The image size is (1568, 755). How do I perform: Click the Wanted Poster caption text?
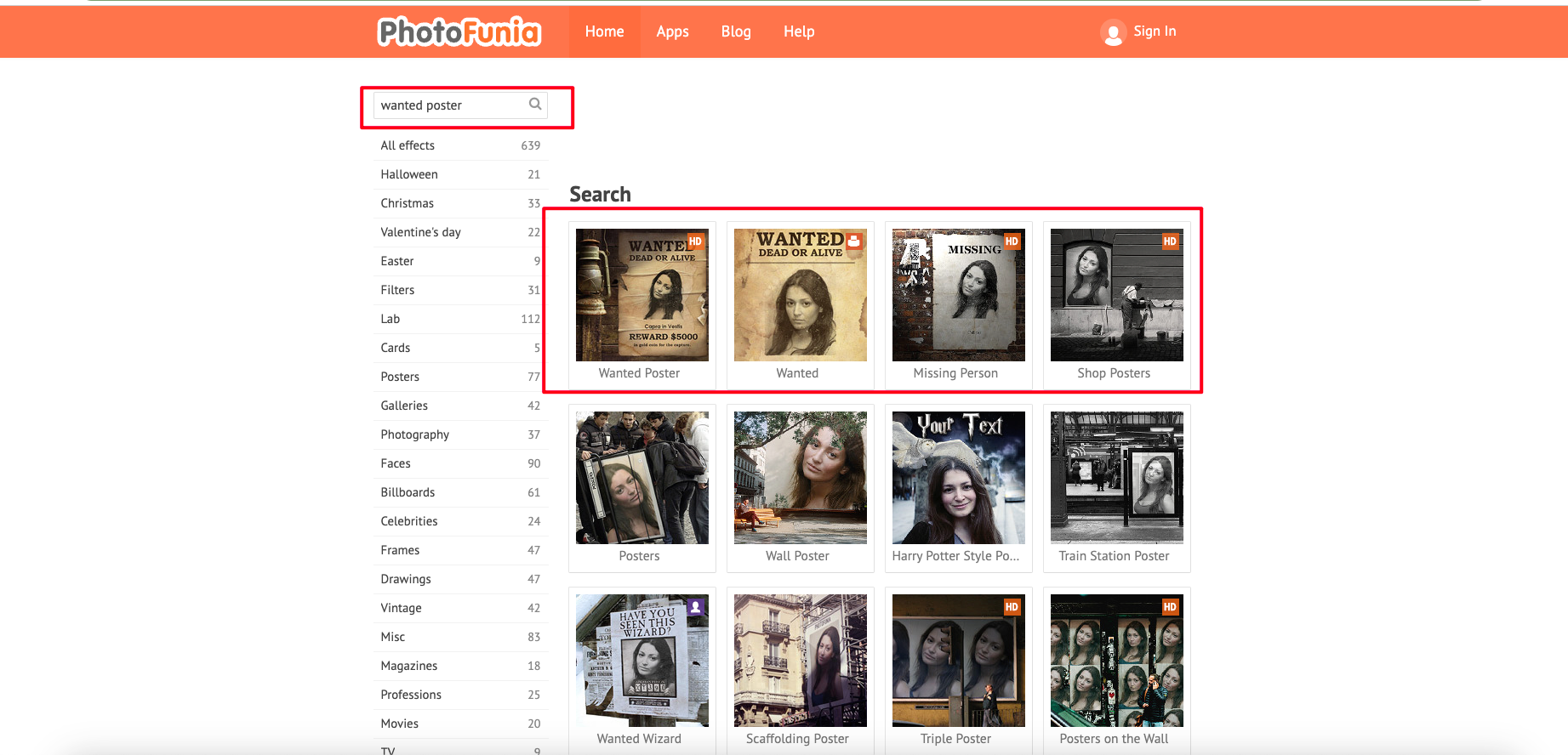(x=639, y=373)
